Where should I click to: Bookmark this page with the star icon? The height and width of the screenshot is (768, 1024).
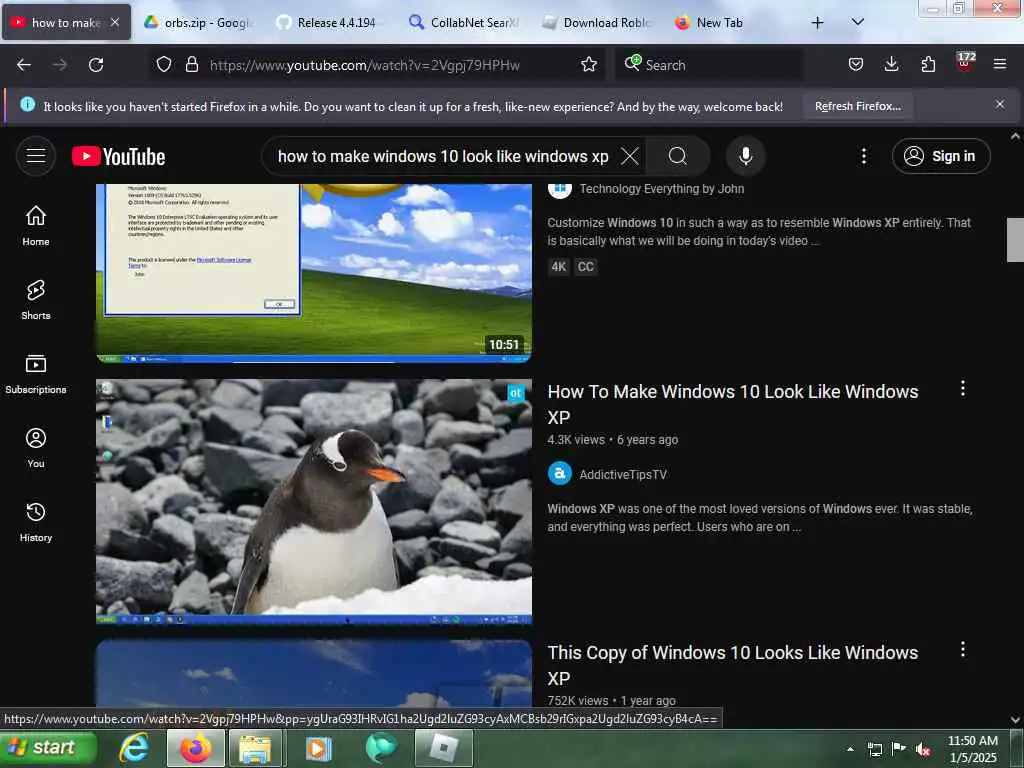tap(588, 65)
